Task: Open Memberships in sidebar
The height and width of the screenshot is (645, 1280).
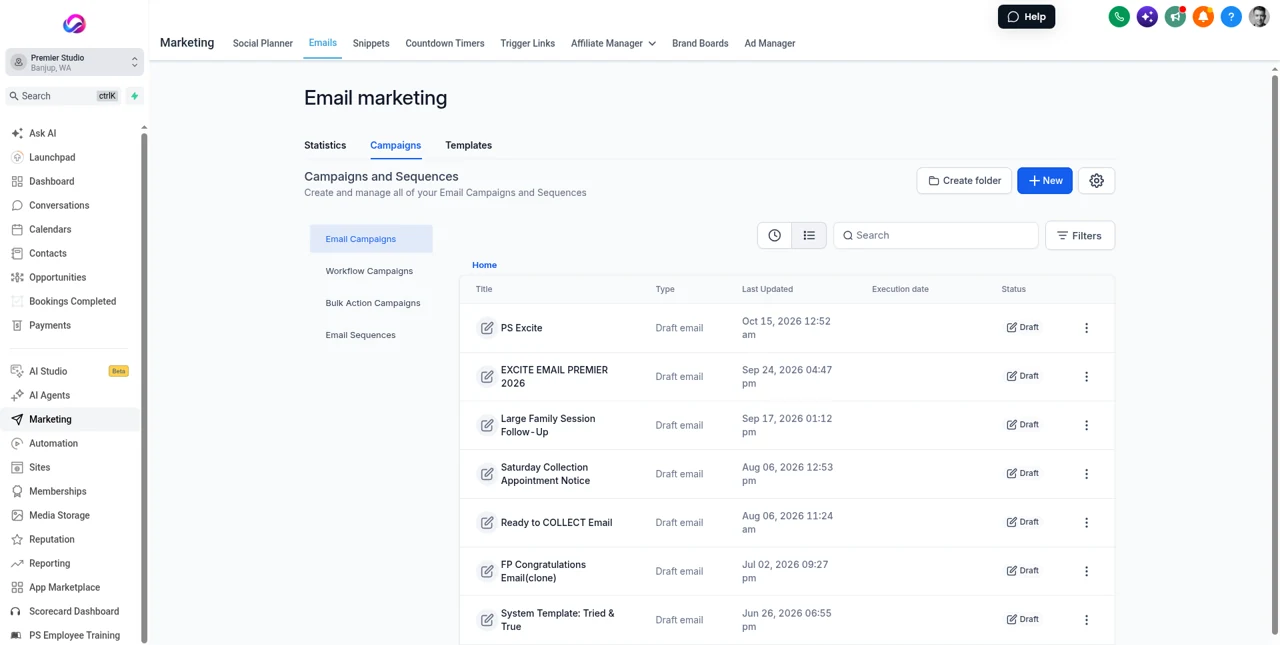Action: click(57, 492)
